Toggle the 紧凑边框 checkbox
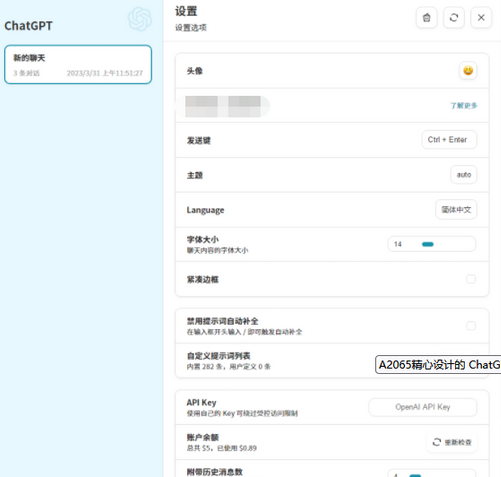 coord(471,279)
